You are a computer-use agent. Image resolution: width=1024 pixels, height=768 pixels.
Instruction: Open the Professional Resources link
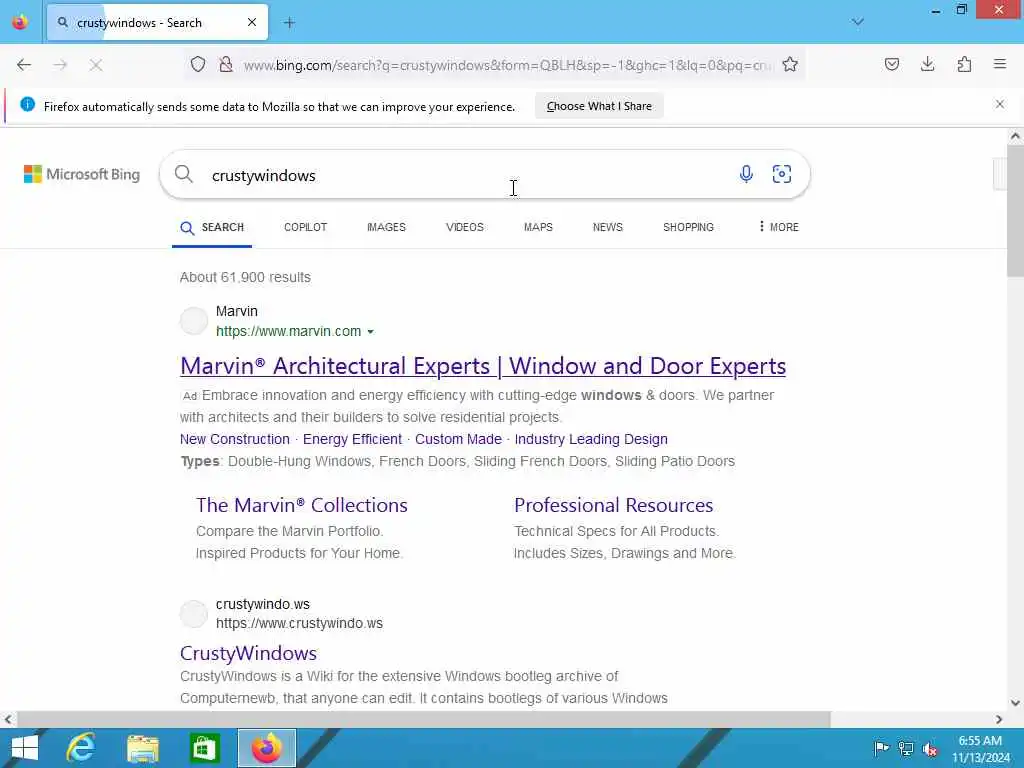click(613, 505)
